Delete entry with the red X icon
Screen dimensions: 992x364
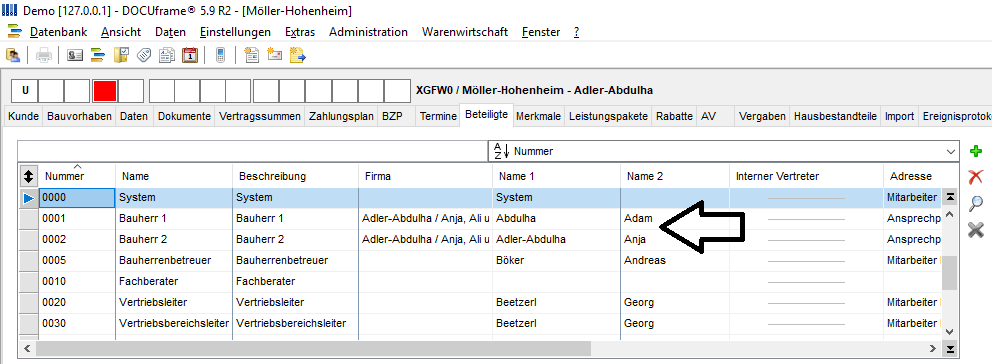pos(976,177)
